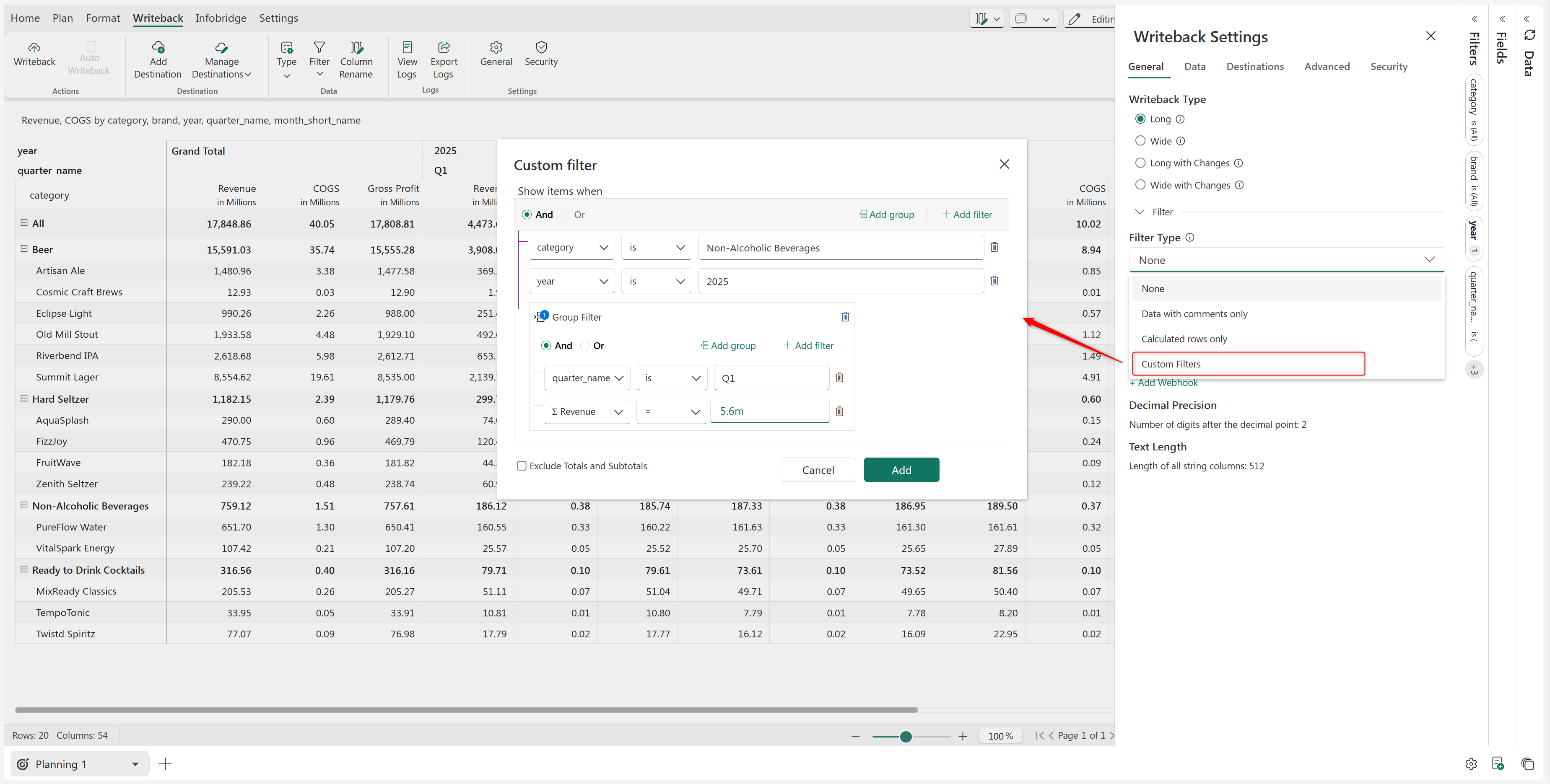Click the Add Destination icon
Image resolution: width=1550 pixels, height=784 pixels.
[158, 47]
